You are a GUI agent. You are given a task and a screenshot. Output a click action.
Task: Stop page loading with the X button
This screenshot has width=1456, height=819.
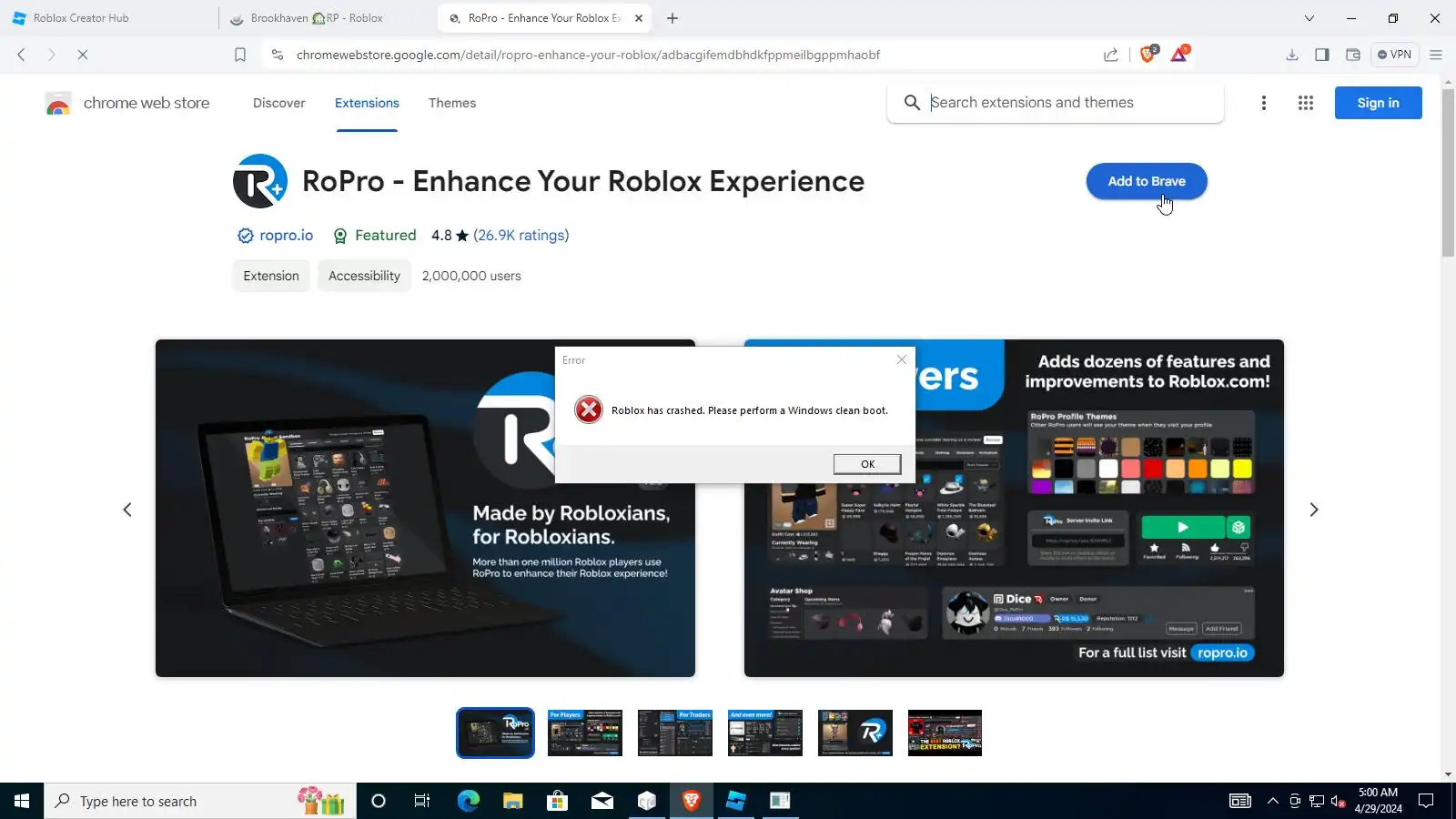tap(82, 55)
